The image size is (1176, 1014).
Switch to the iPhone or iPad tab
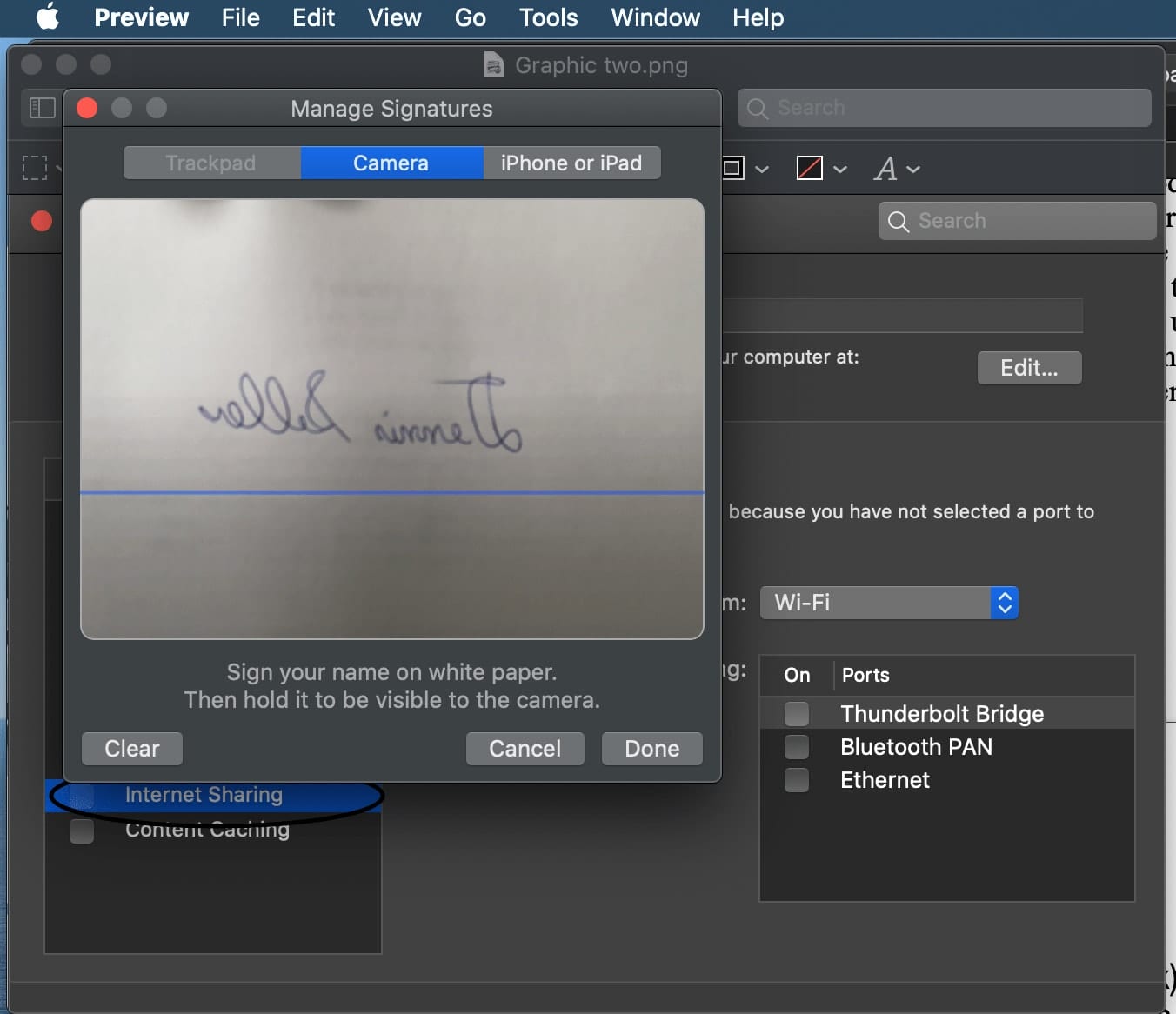pos(571,163)
